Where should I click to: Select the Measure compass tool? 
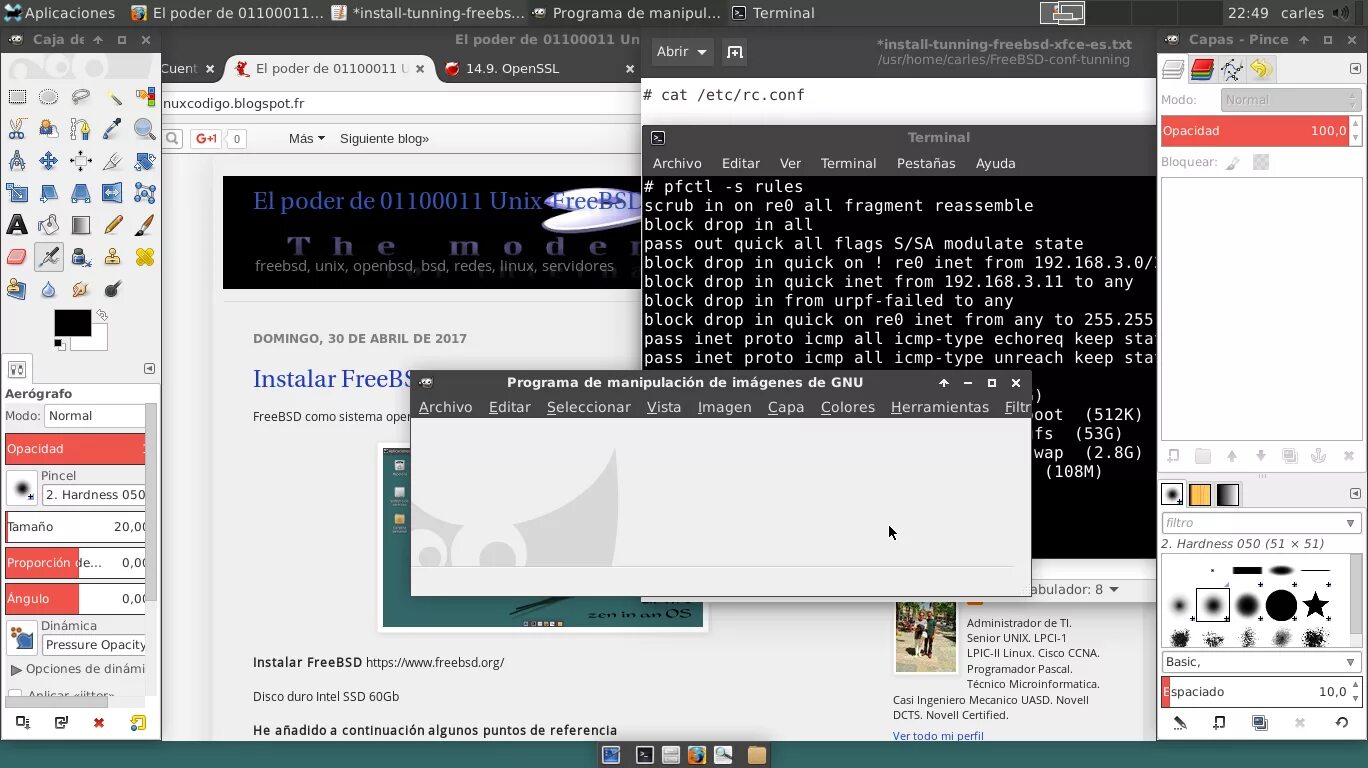click(17, 161)
